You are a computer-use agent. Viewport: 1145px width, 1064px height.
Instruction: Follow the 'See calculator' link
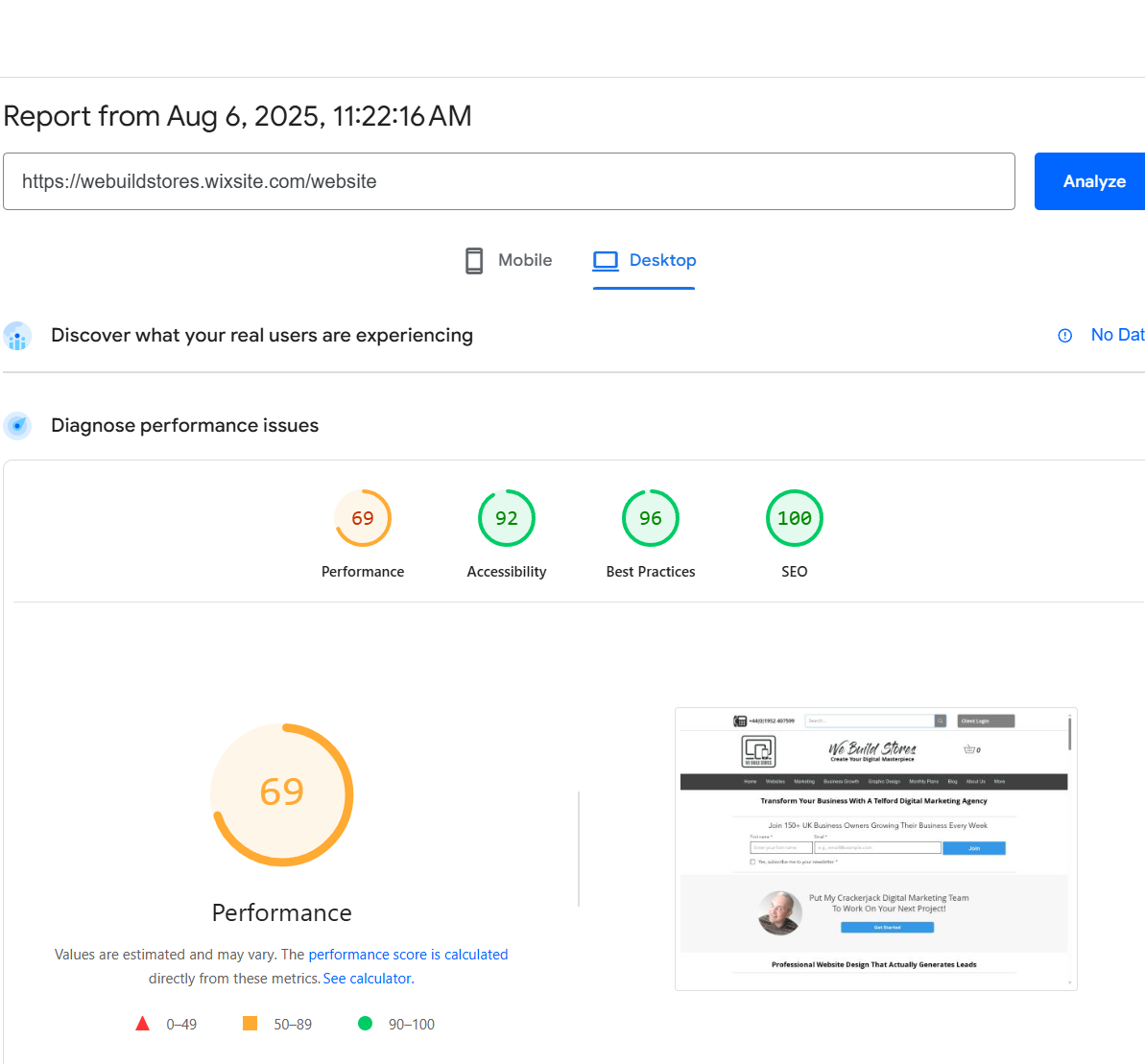pyautogui.click(x=368, y=979)
